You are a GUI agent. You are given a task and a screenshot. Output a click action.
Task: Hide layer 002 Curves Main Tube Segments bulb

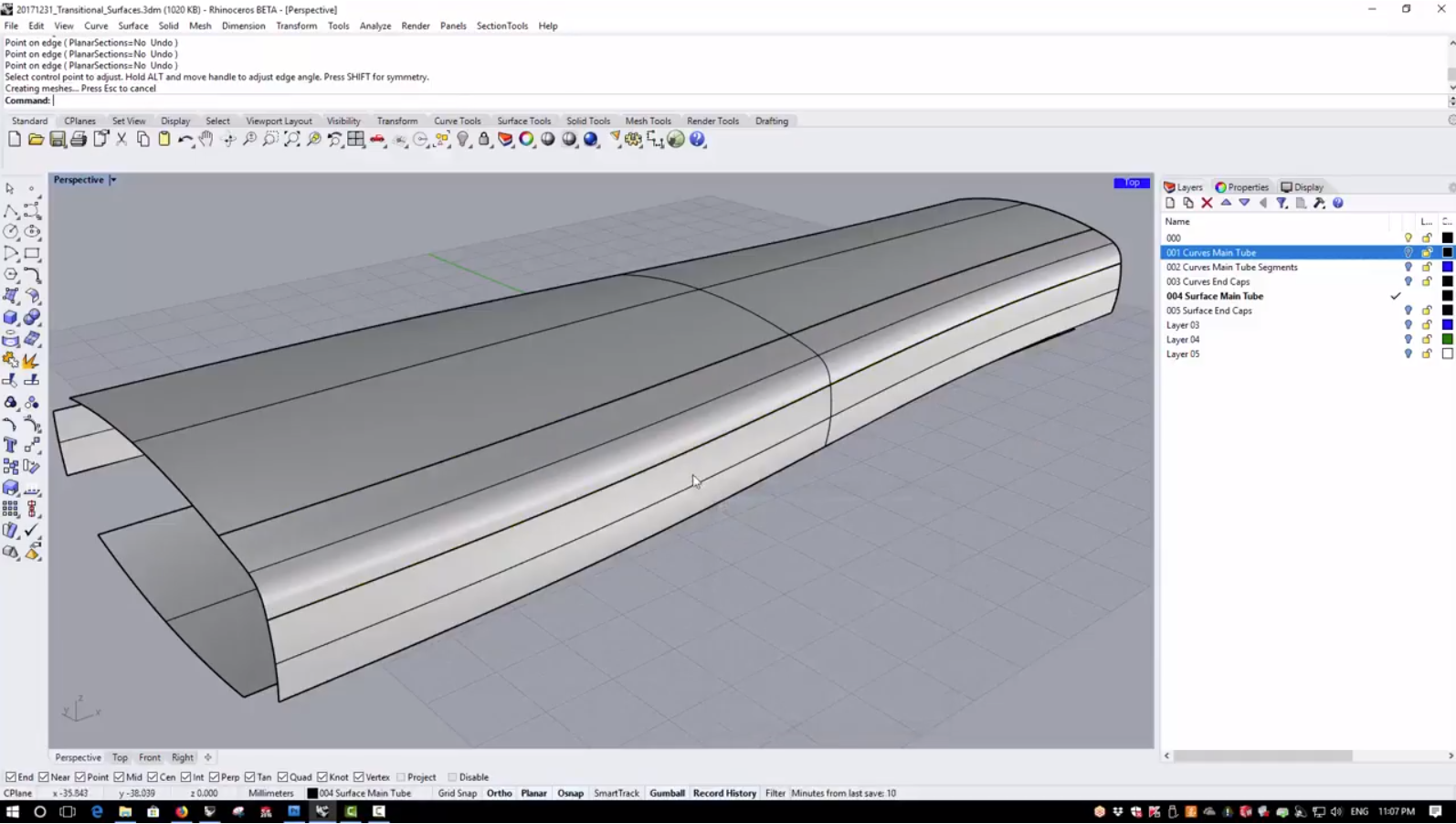coord(1408,268)
